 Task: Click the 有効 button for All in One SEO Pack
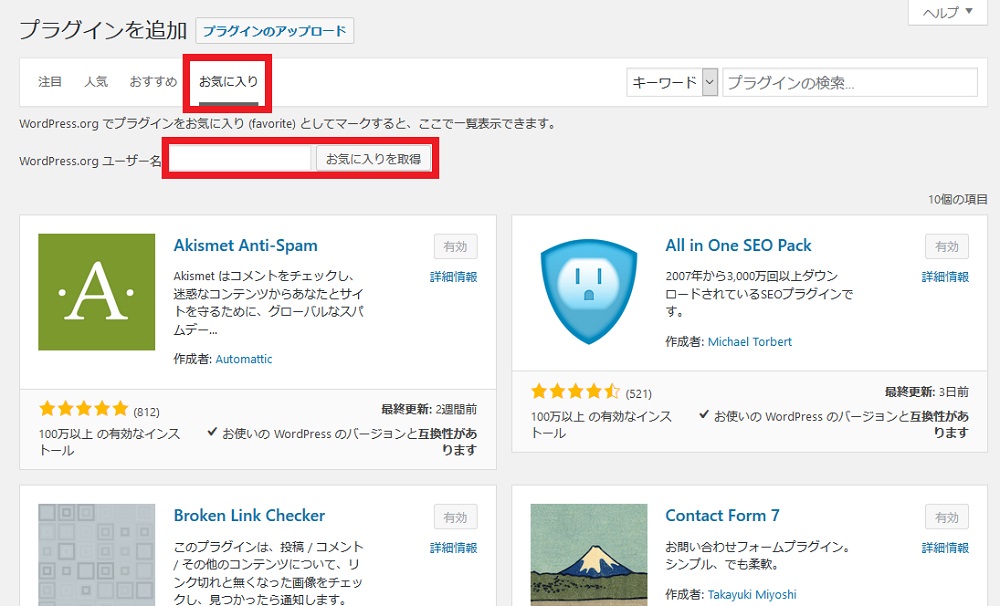(x=947, y=247)
